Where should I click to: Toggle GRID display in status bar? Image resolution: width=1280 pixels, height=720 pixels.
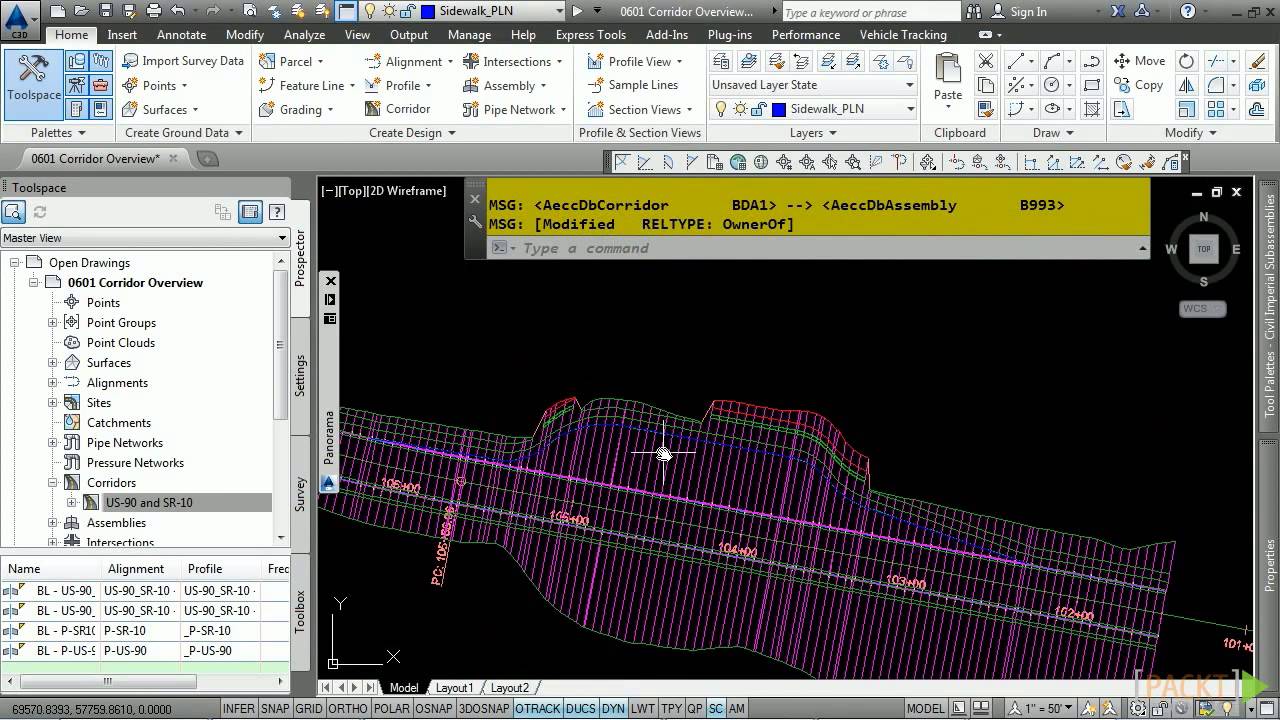click(309, 709)
